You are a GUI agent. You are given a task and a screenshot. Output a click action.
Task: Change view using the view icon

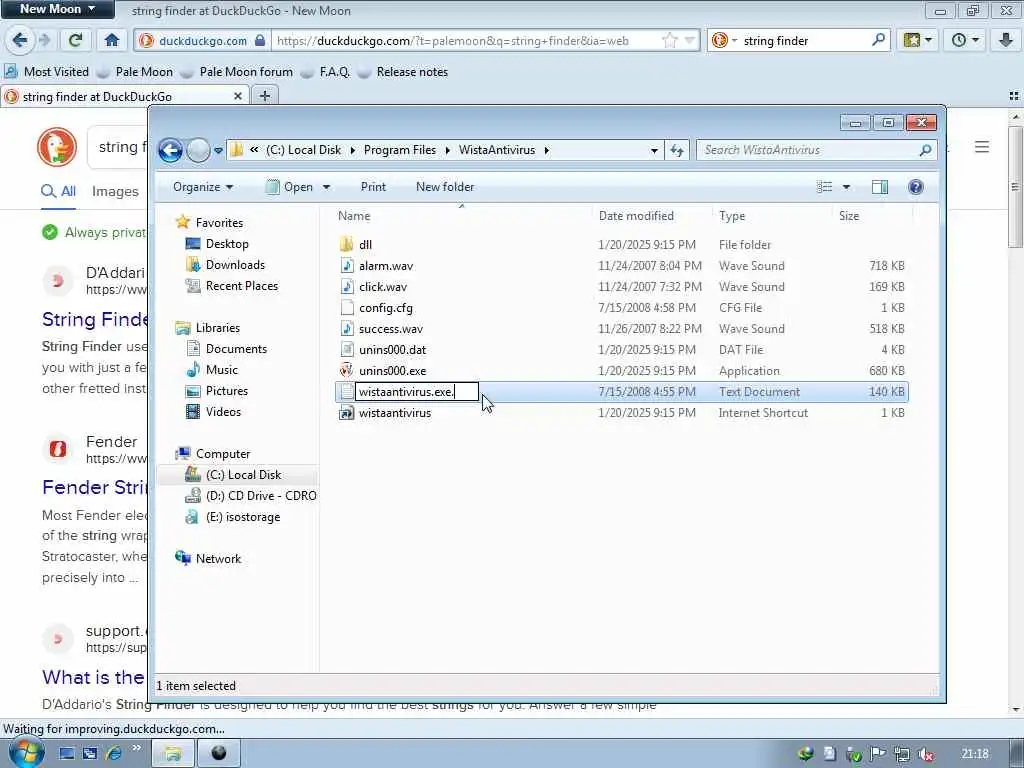pos(825,187)
